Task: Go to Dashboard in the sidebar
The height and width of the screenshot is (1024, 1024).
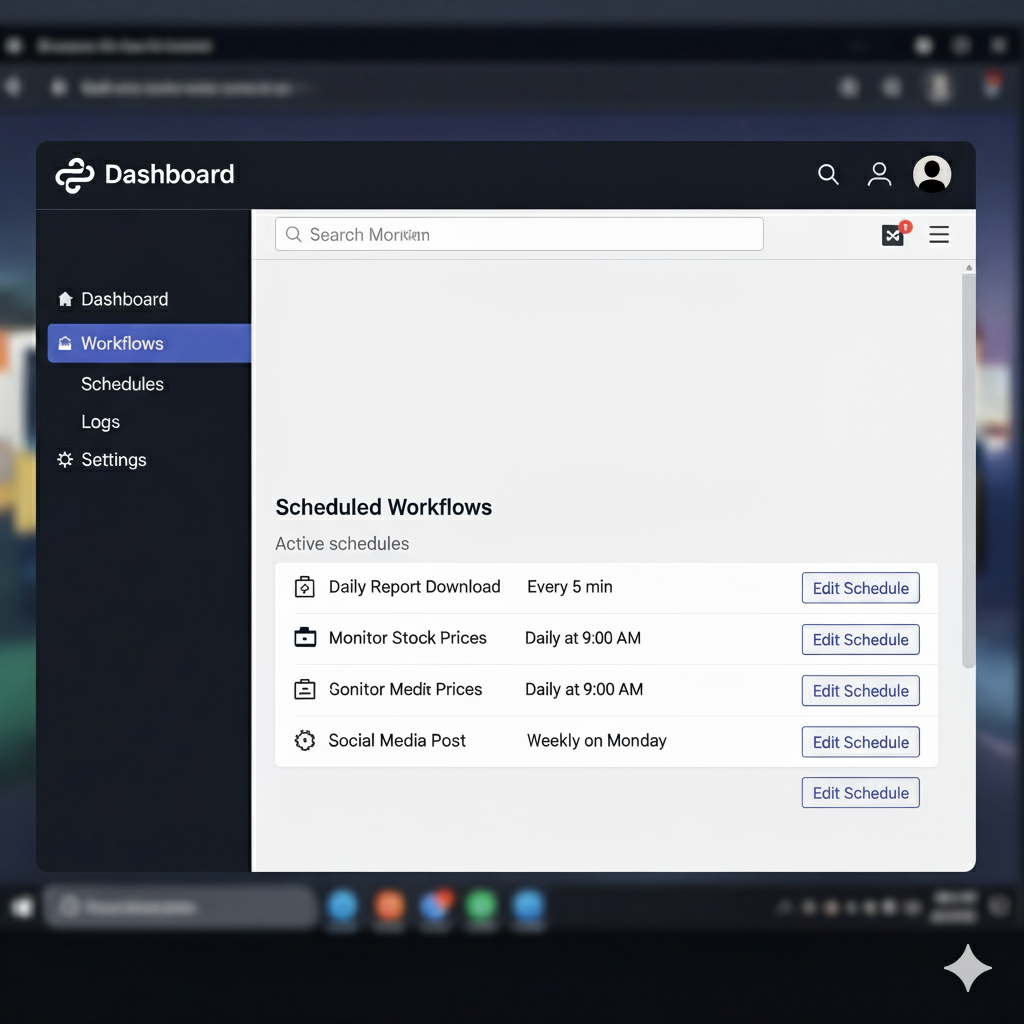Action: coord(124,299)
